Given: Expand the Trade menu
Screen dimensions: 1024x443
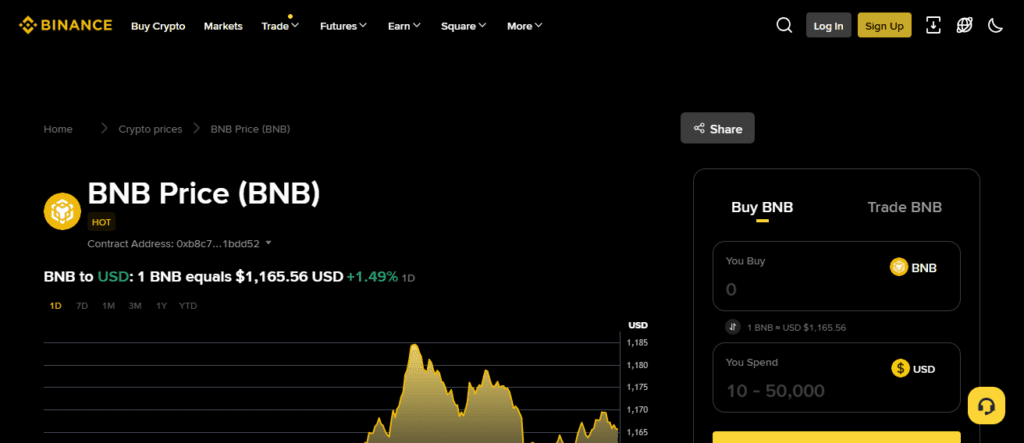Looking at the screenshot, I should [280, 26].
